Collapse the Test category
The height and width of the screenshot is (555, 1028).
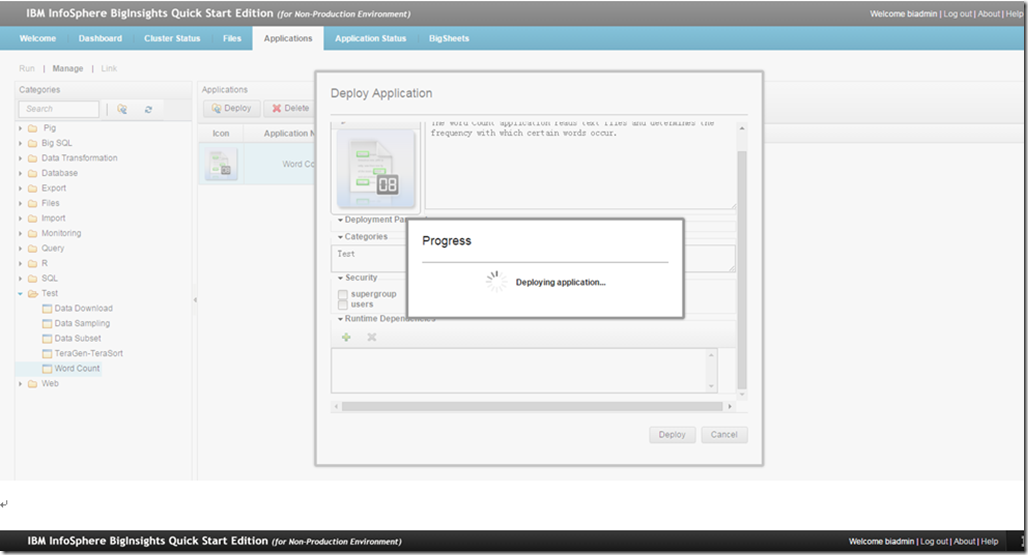pyautogui.click(x=20, y=294)
